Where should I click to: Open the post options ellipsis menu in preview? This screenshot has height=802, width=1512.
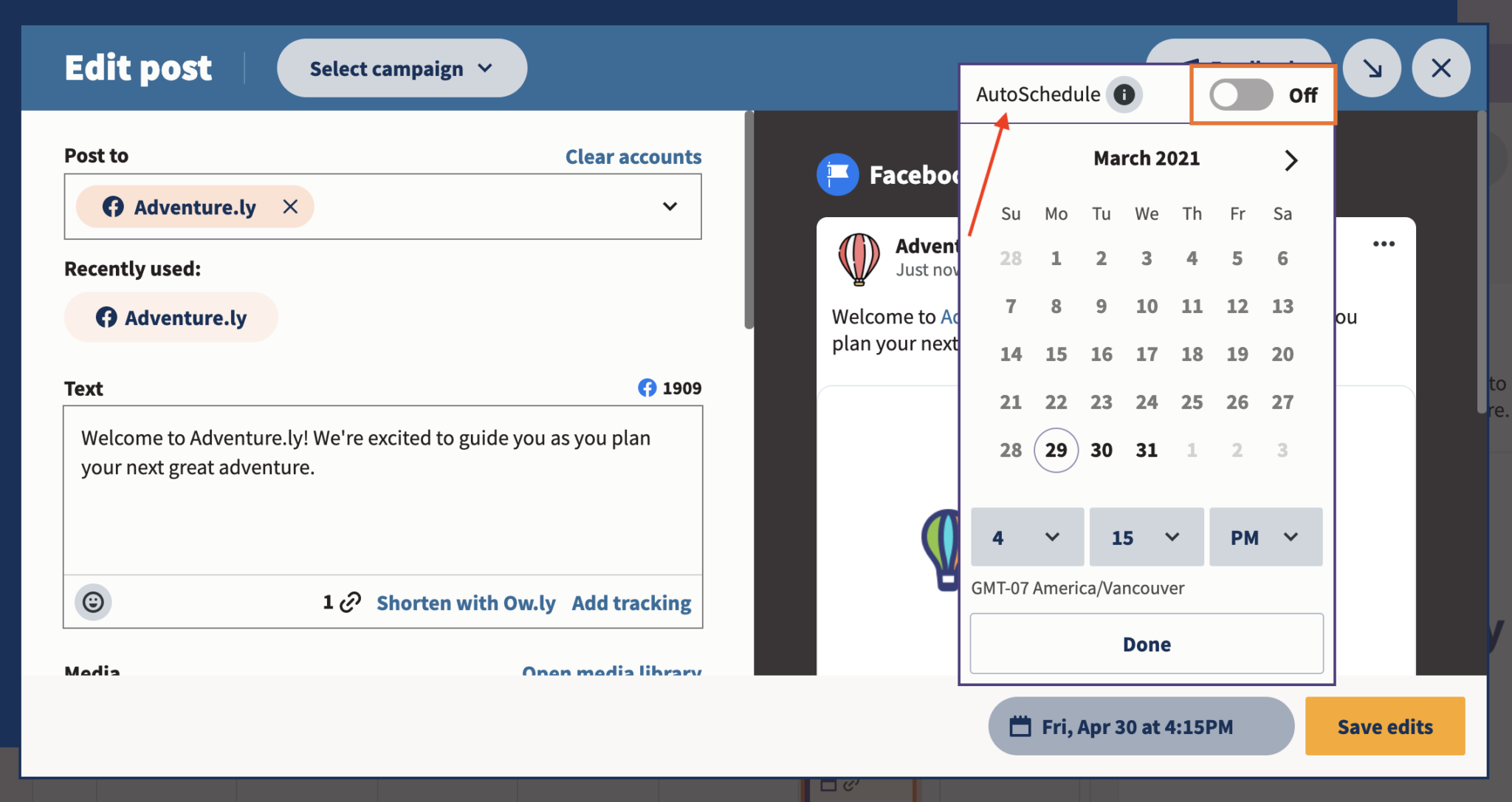point(1384,244)
